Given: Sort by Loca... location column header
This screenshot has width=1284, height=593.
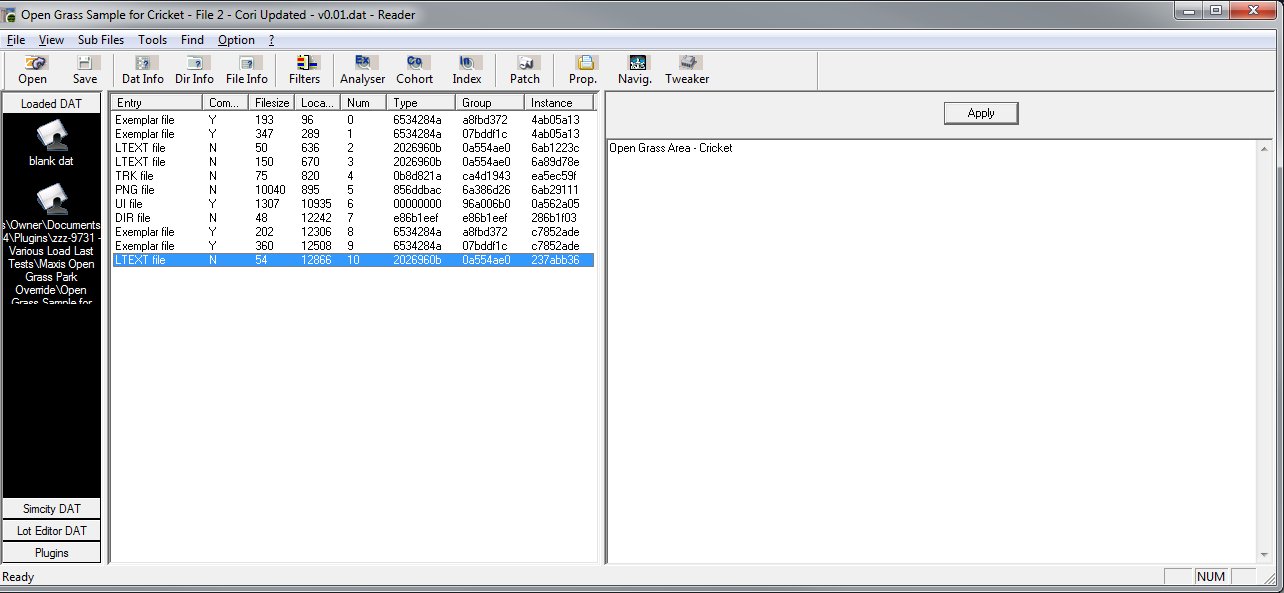Looking at the screenshot, I should click(x=318, y=103).
